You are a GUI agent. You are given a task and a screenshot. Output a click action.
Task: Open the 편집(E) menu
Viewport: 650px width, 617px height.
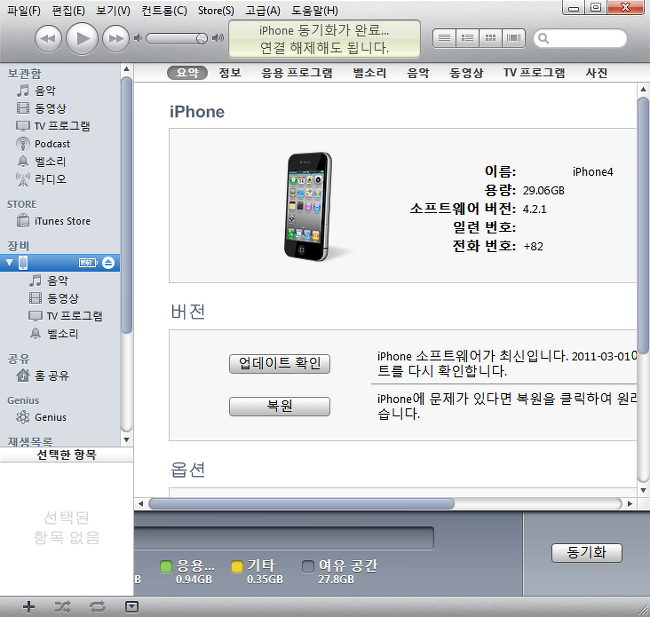pyautogui.click(x=68, y=10)
